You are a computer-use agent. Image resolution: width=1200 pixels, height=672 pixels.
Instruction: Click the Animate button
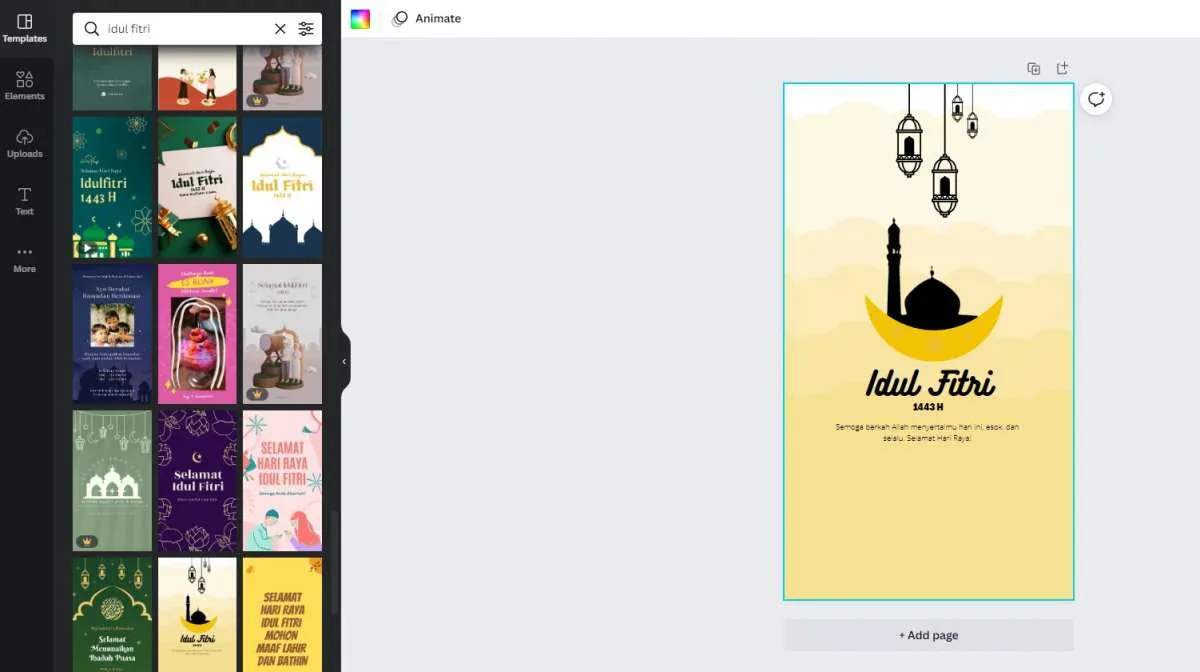click(x=427, y=19)
